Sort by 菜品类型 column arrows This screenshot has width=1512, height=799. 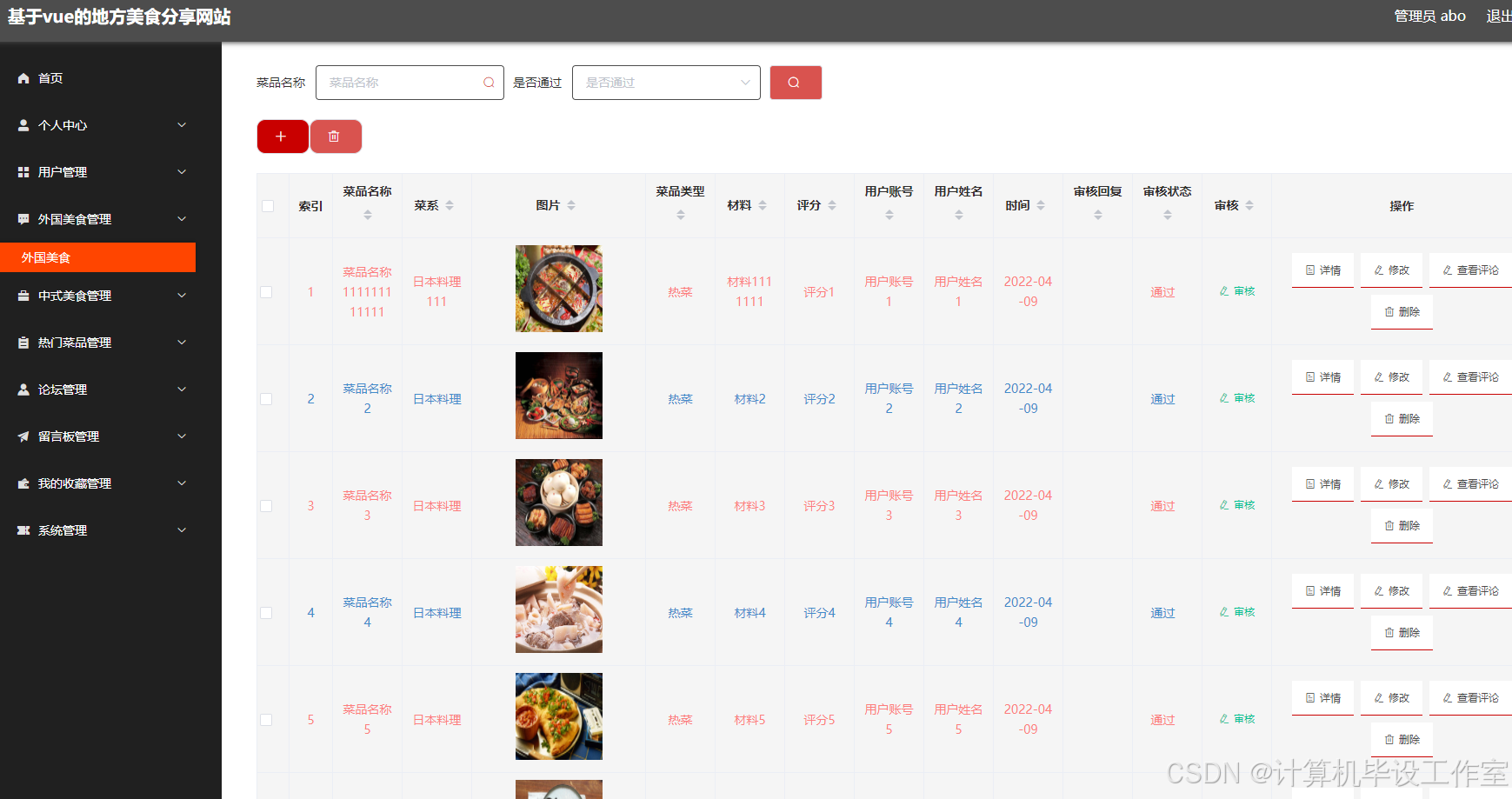coord(681,215)
